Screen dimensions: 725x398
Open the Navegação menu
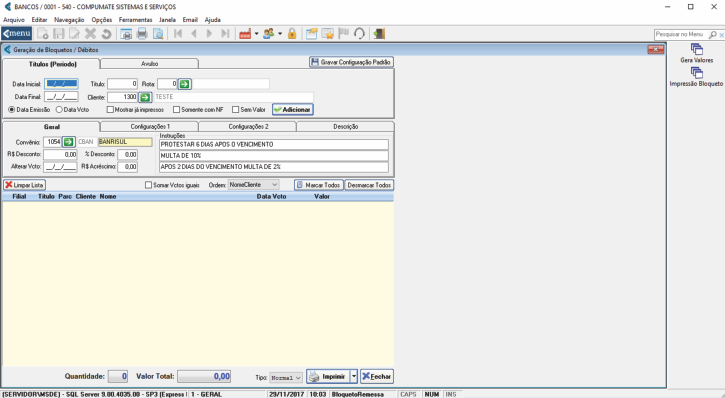click(x=69, y=20)
